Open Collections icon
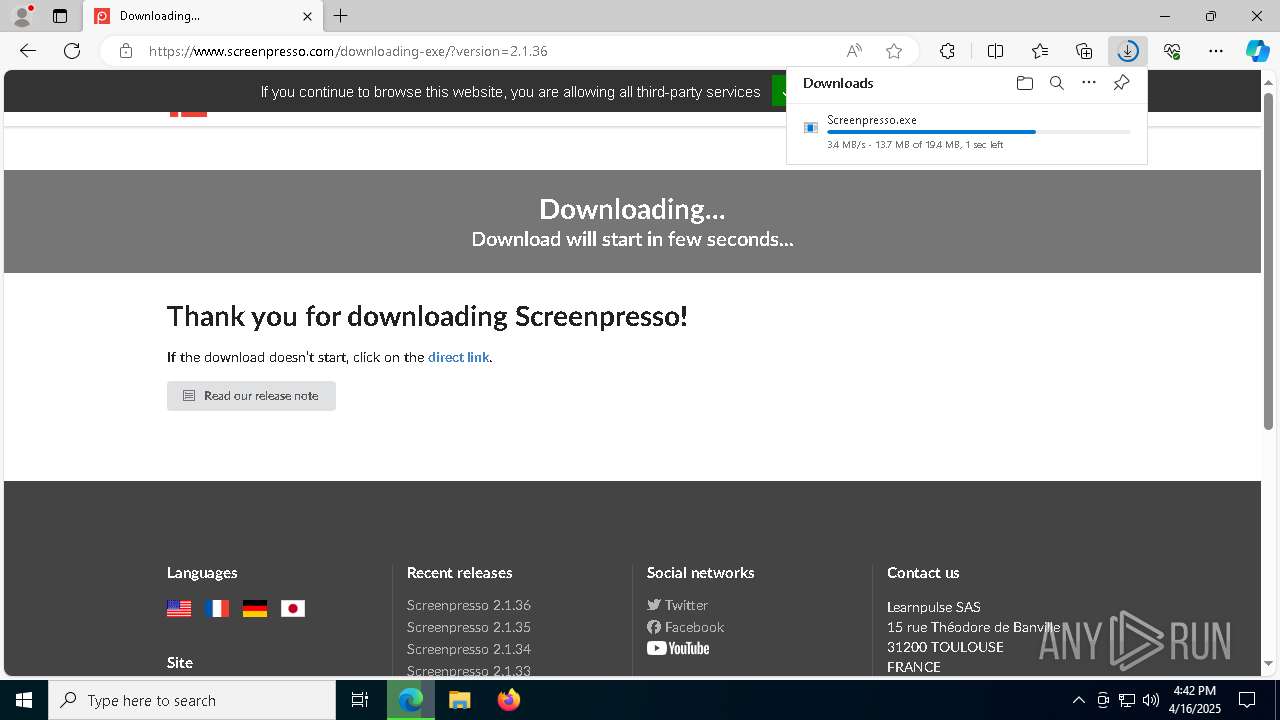This screenshot has height=720, width=1280. 1084,51
